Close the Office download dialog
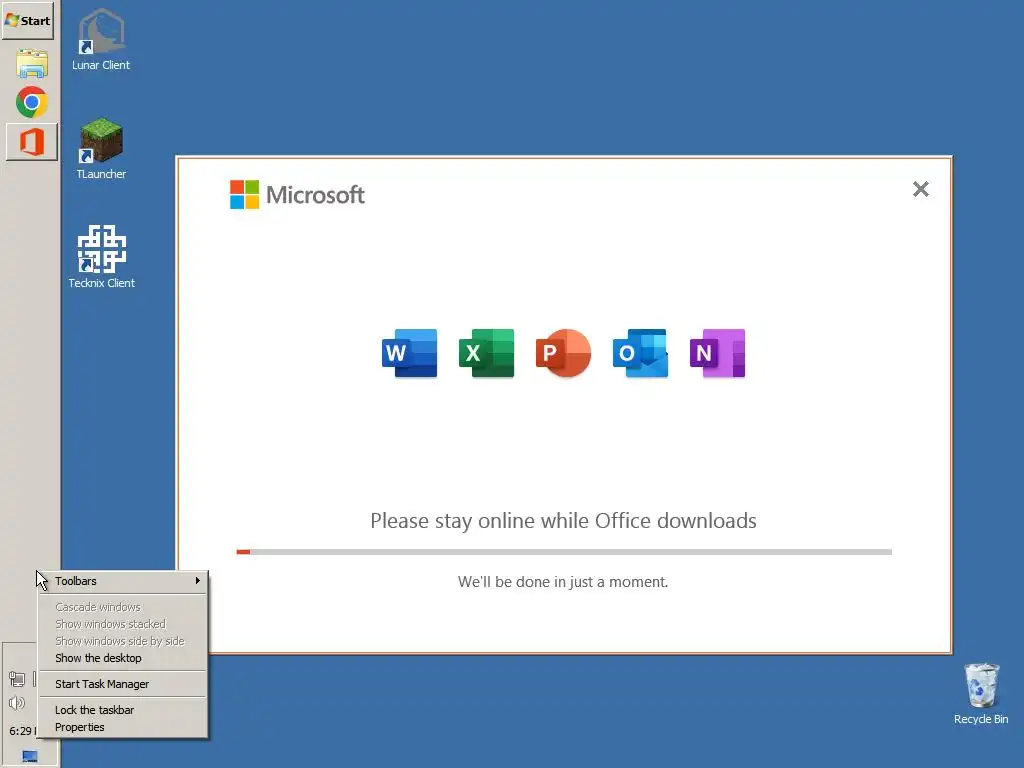 pyautogui.click(x=921, y=189)
